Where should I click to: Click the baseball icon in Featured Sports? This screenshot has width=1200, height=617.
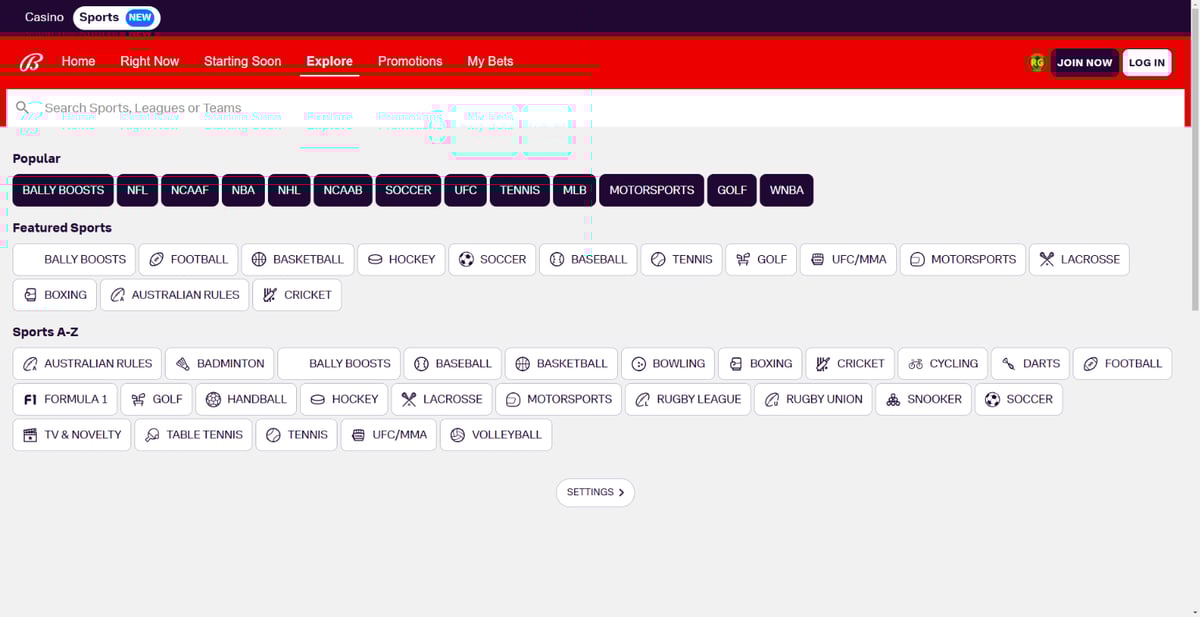tap(557, 260)
